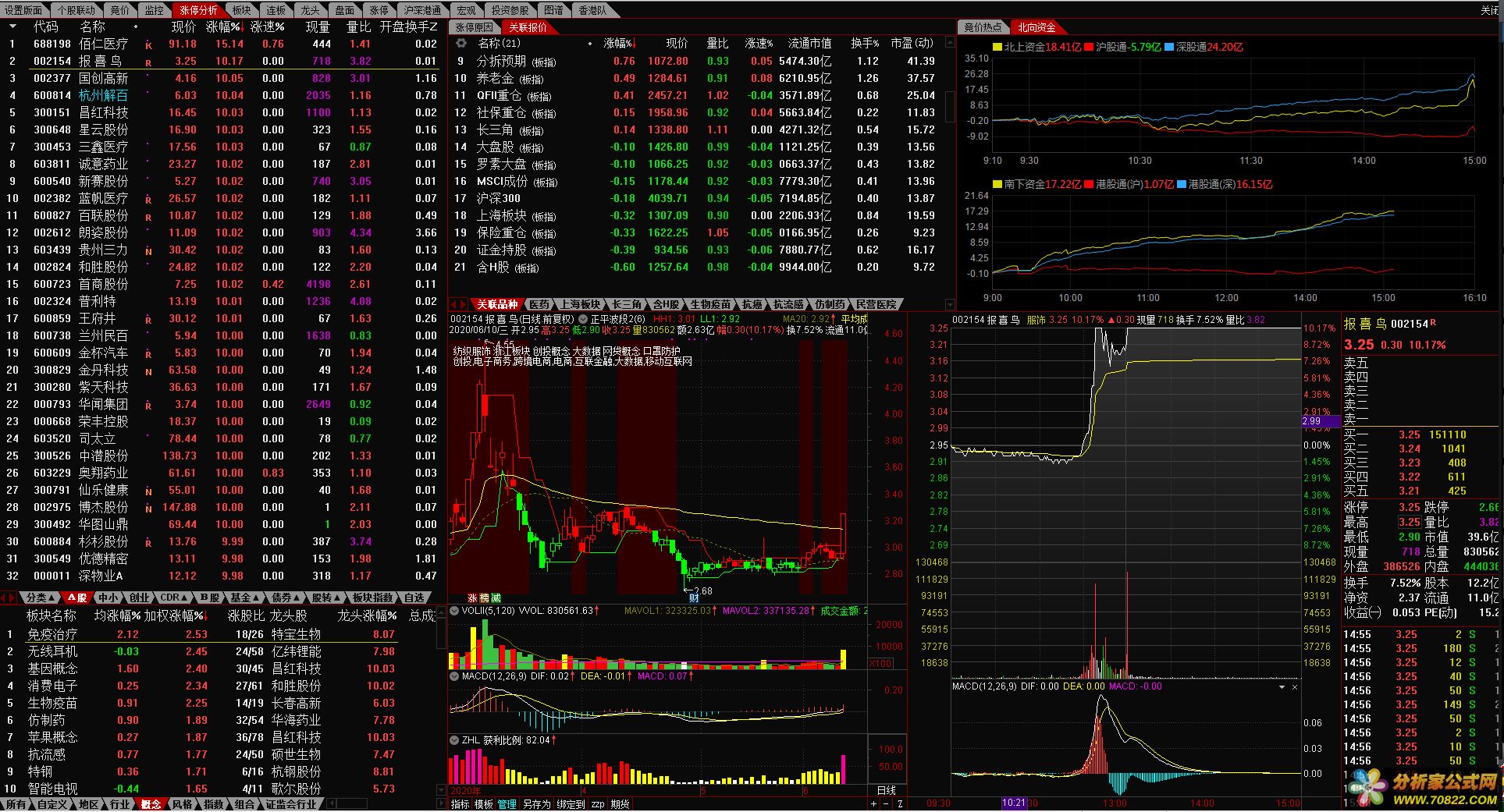
Task: Click the 榜 marker icon under the K-line chart
Action: coord(484,598)
